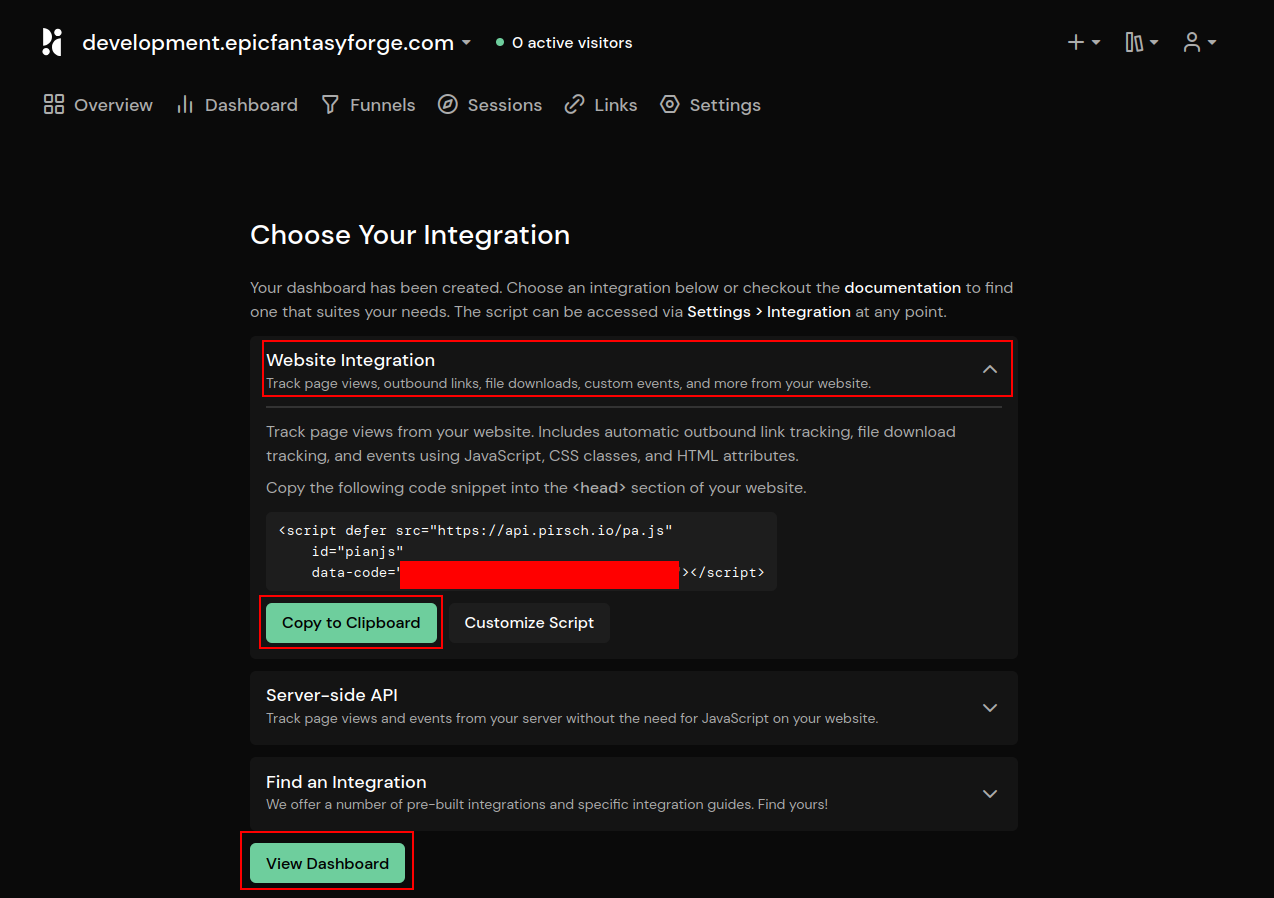
Task: Click the Pirsch logo icon
Action: click(52, 42)
